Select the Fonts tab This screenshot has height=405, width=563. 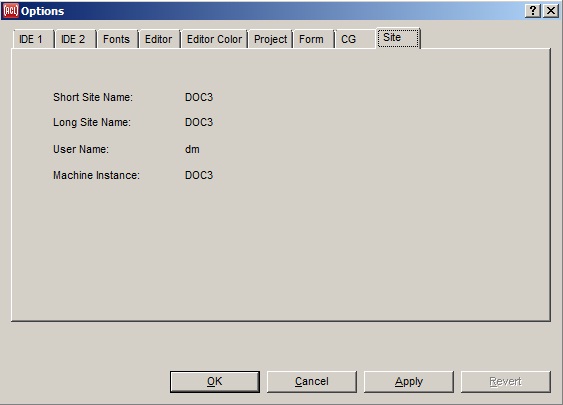[x=117, y=39]
